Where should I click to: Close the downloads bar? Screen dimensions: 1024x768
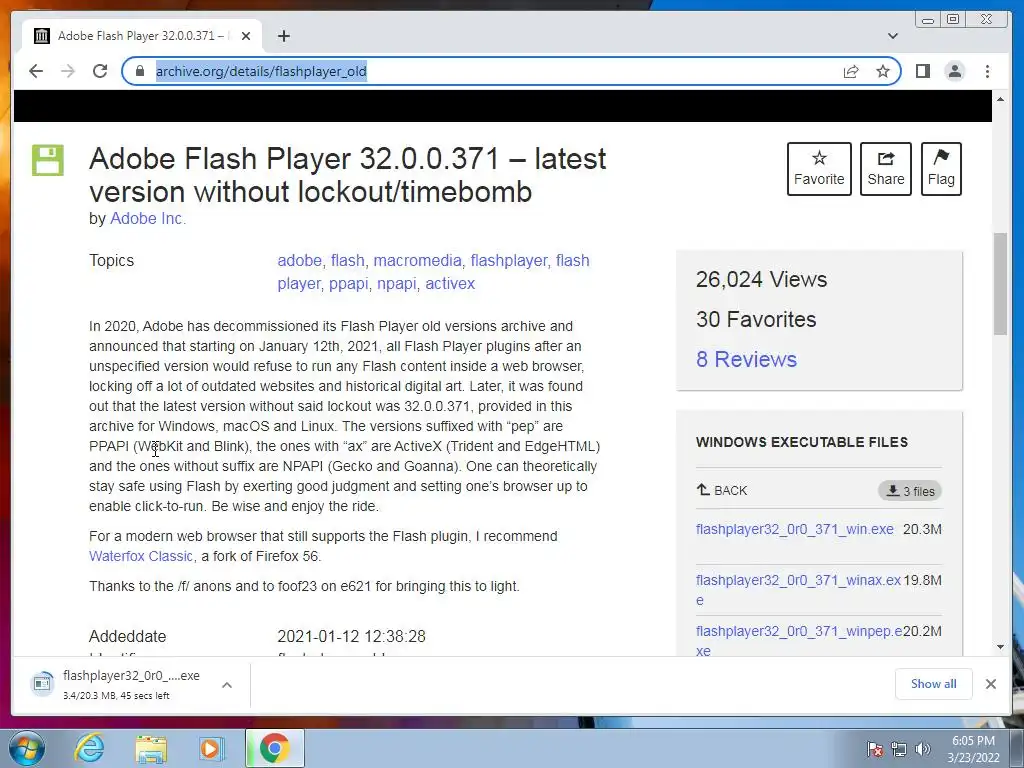pyautogui.click(x=991, y=684)
